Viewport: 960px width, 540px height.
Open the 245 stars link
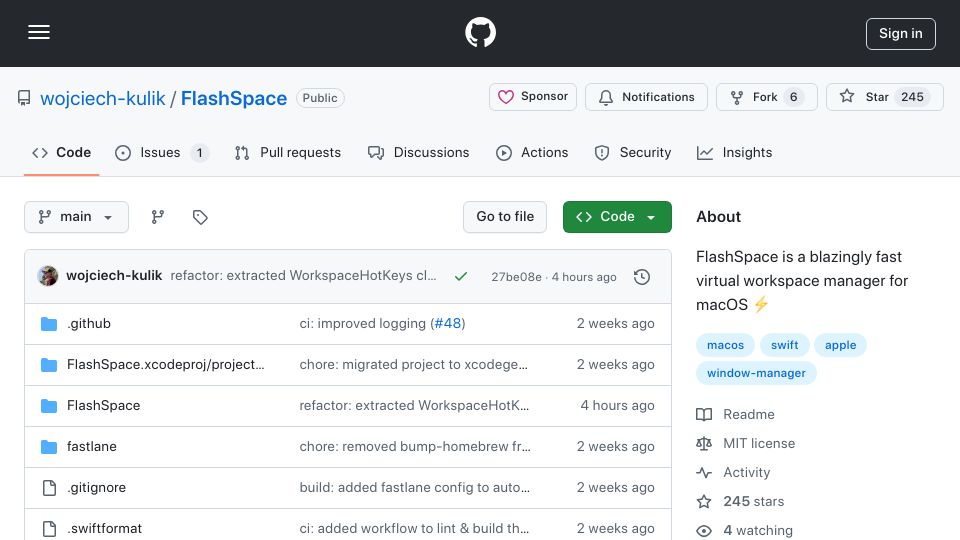pos(754,501)
